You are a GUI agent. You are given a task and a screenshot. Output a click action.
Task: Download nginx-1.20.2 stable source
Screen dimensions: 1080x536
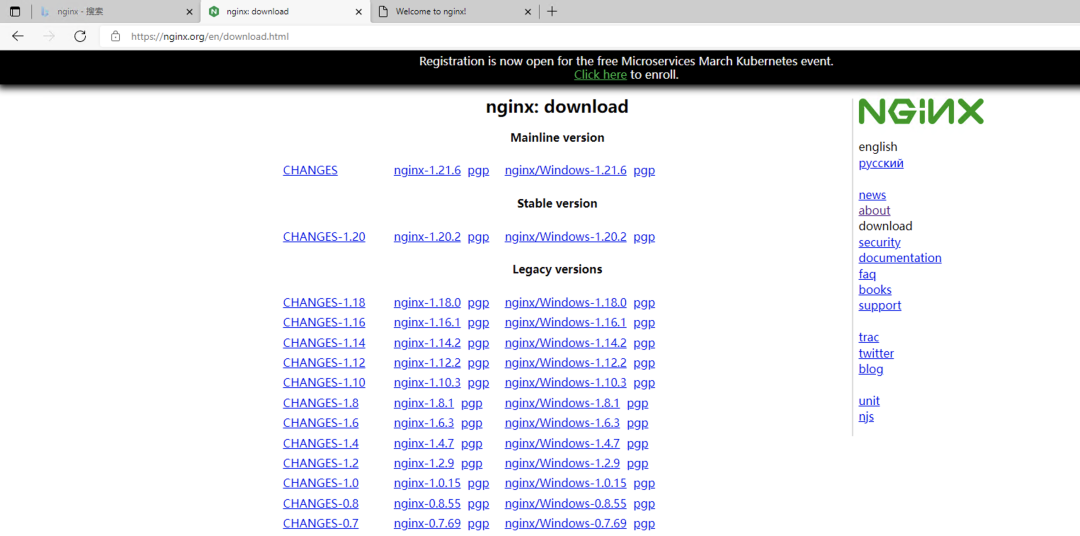(427, 236)
